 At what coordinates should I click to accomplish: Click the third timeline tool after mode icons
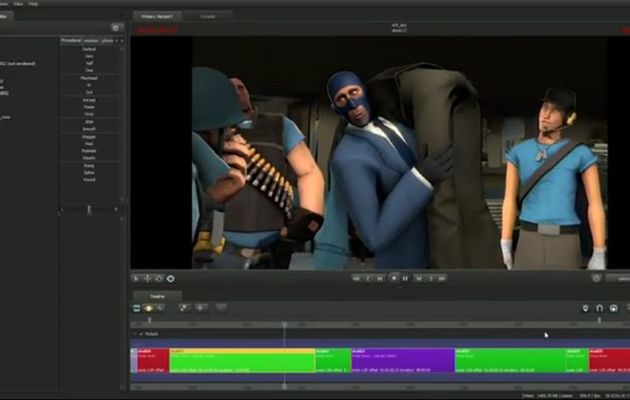[x=221, y=308]
